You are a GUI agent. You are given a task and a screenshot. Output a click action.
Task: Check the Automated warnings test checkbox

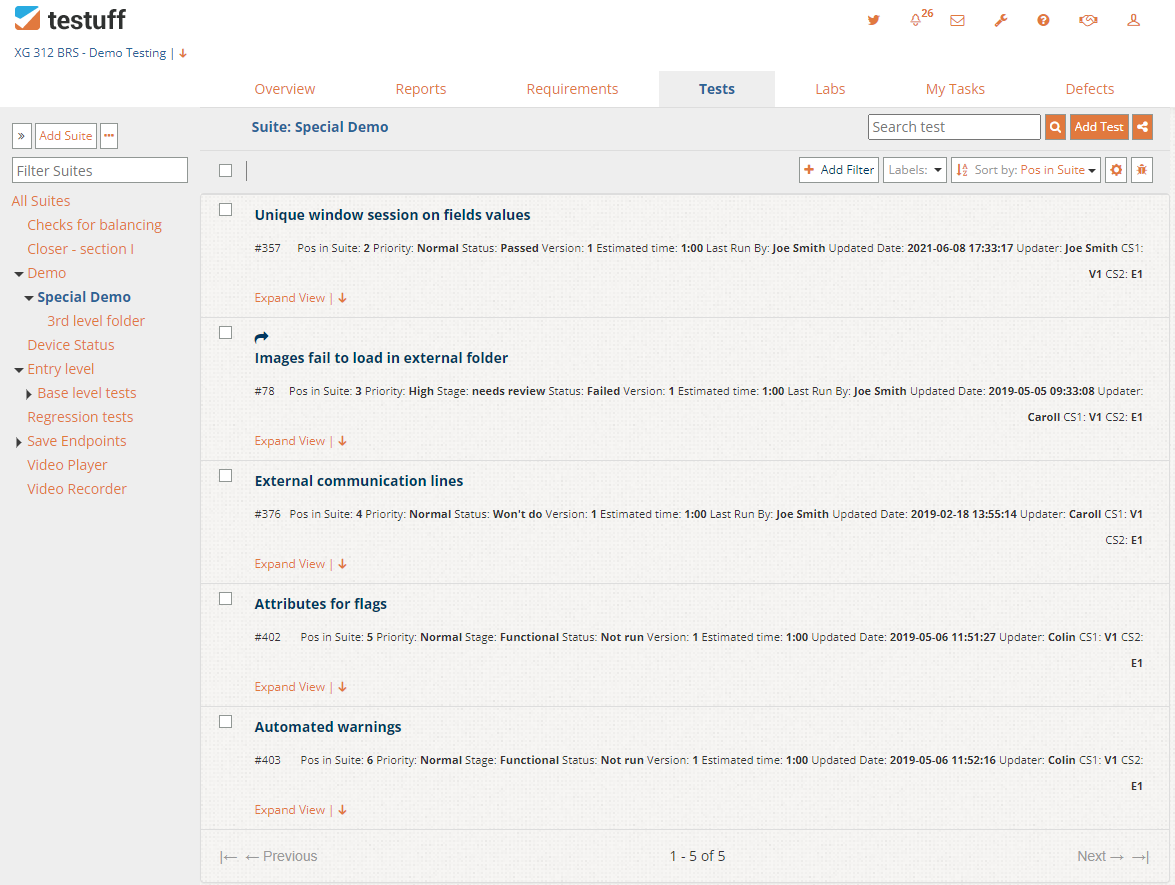(x=226, y=722)
